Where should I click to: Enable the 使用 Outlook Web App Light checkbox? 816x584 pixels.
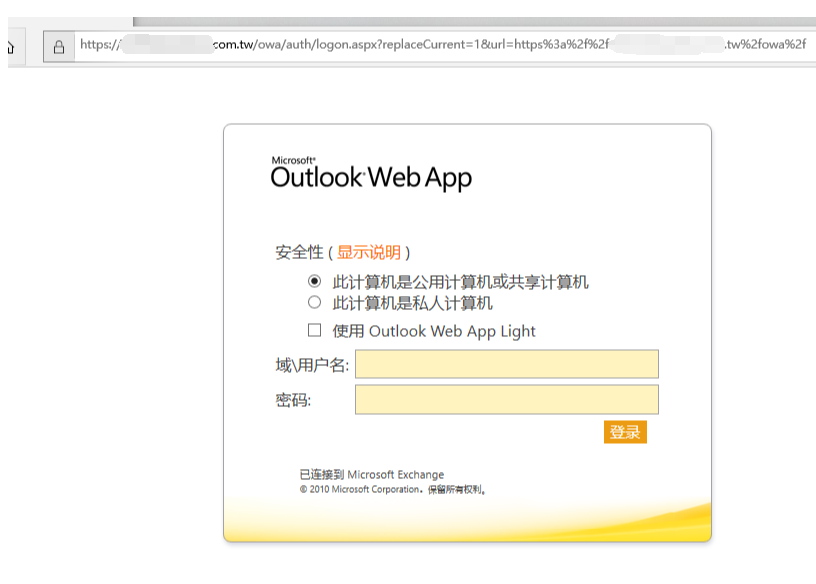click(314, 330)
